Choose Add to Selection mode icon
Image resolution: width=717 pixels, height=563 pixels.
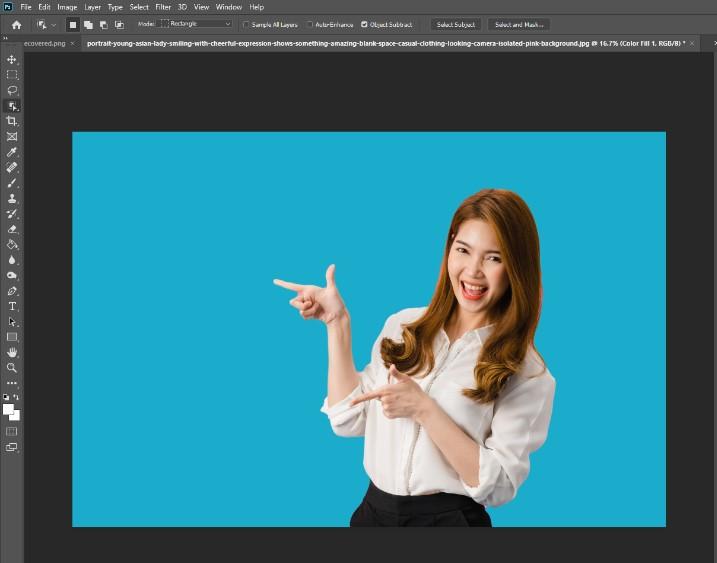click(x=88, y=25)
